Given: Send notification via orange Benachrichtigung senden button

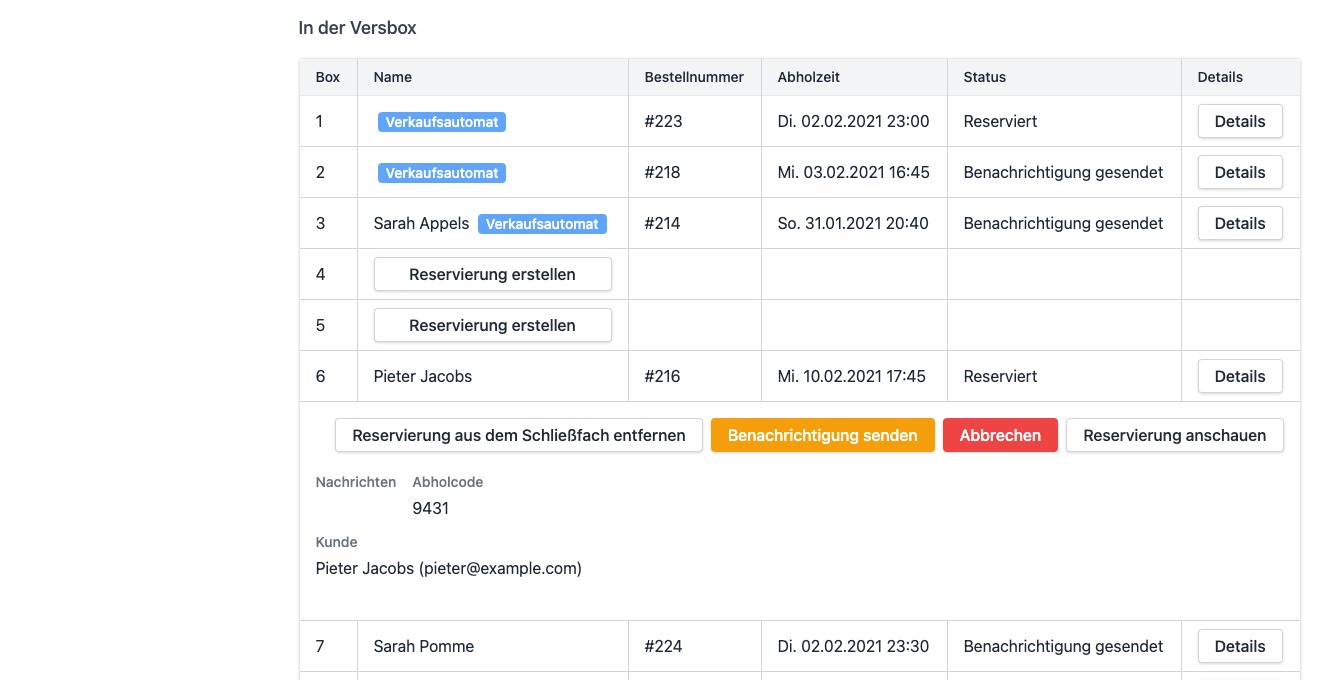Looking at the screenshot, I should point(822,436).
